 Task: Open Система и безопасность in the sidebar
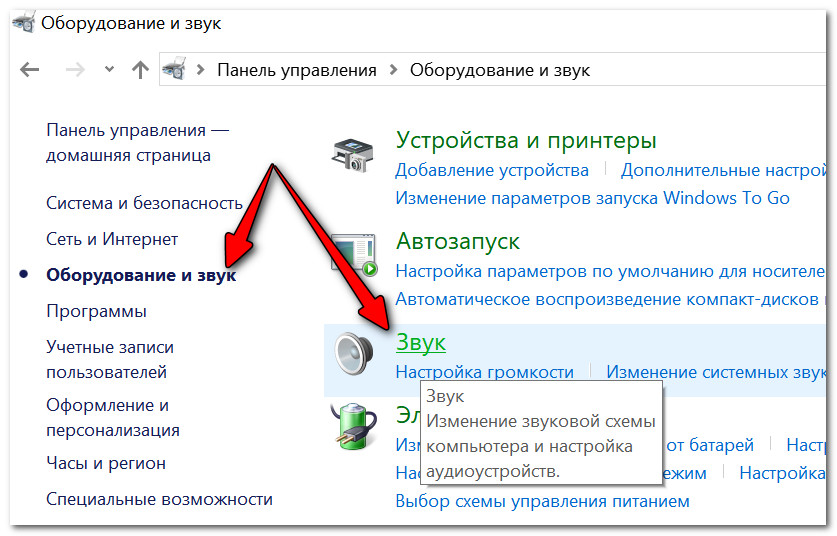coord(144,203)
